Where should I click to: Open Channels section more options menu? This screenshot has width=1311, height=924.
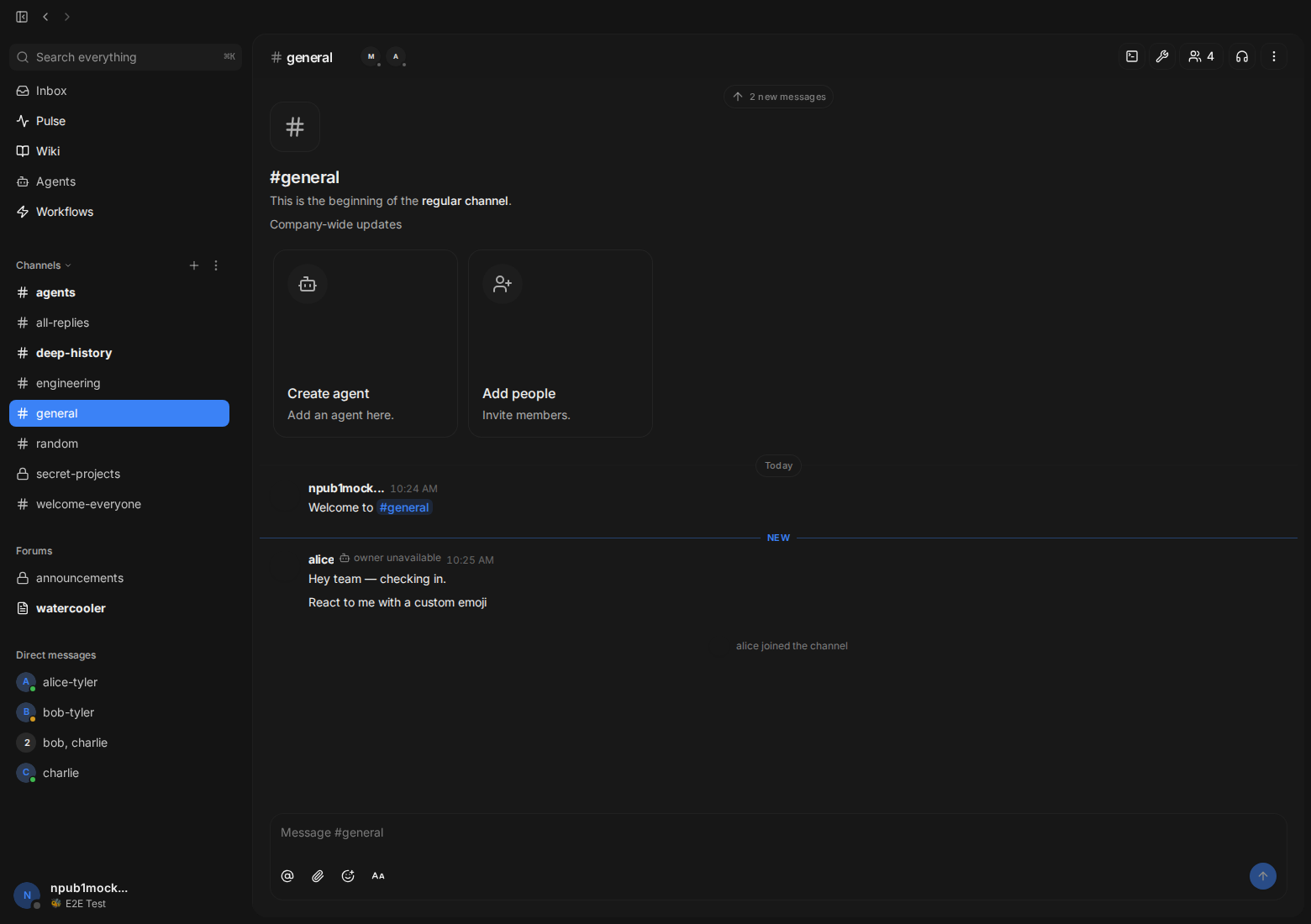(x=216, y=265)
